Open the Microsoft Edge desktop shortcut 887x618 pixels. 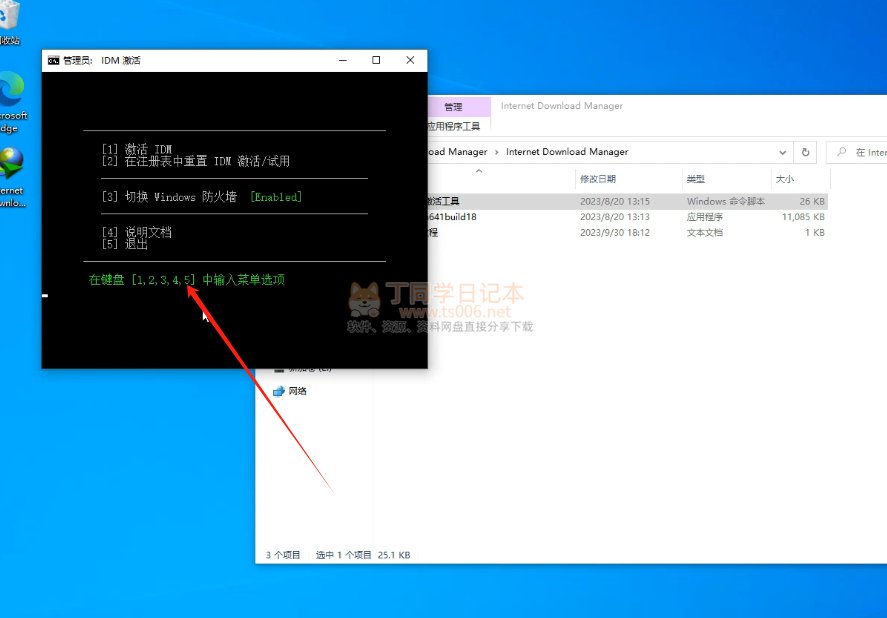point(12,102)
